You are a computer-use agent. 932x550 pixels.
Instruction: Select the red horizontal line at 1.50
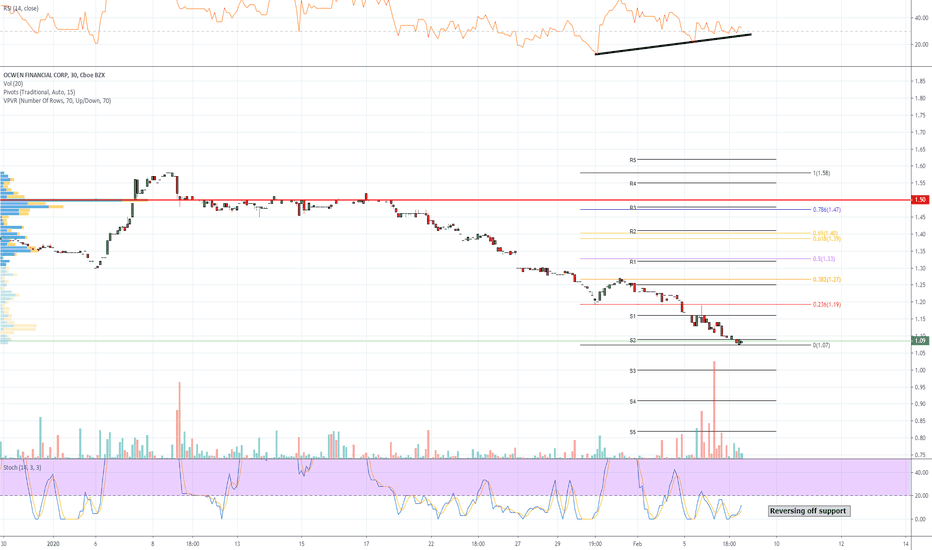[455, 200]
